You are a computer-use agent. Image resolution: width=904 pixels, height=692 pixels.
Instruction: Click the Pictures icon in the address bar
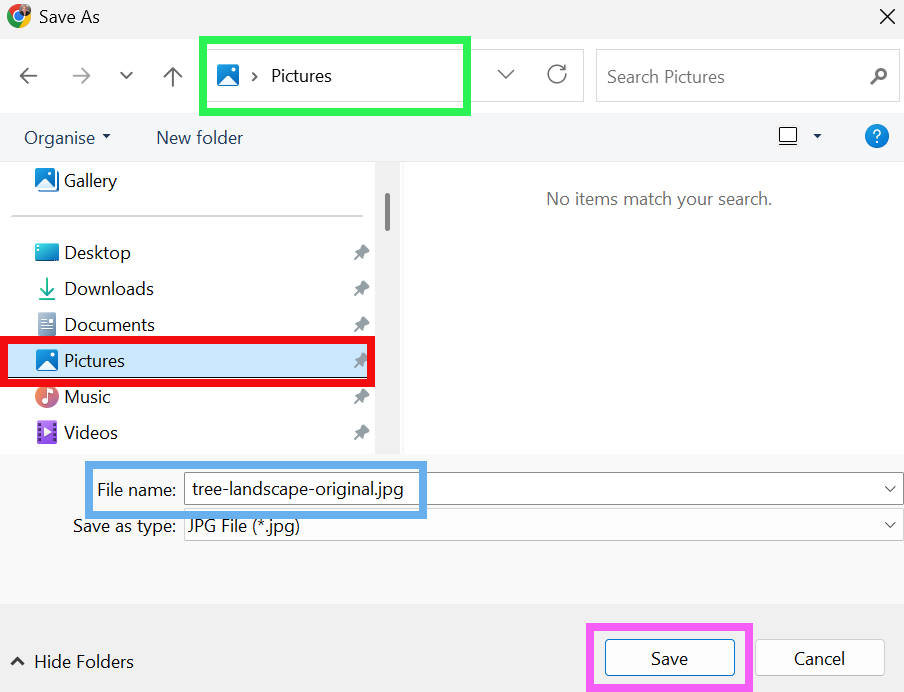click(x=228, y=76)
